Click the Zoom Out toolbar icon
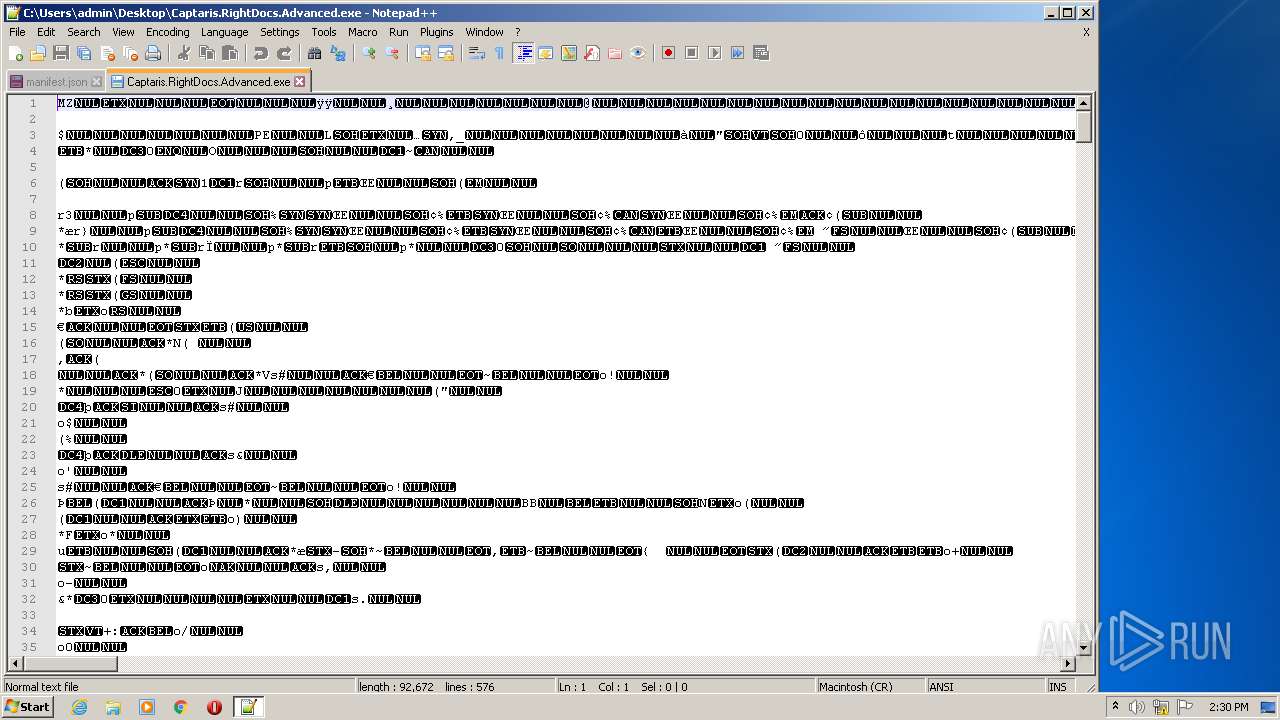Image resolution: width=1280 pixels, height=720 pixels. click(x=391, y=53)
